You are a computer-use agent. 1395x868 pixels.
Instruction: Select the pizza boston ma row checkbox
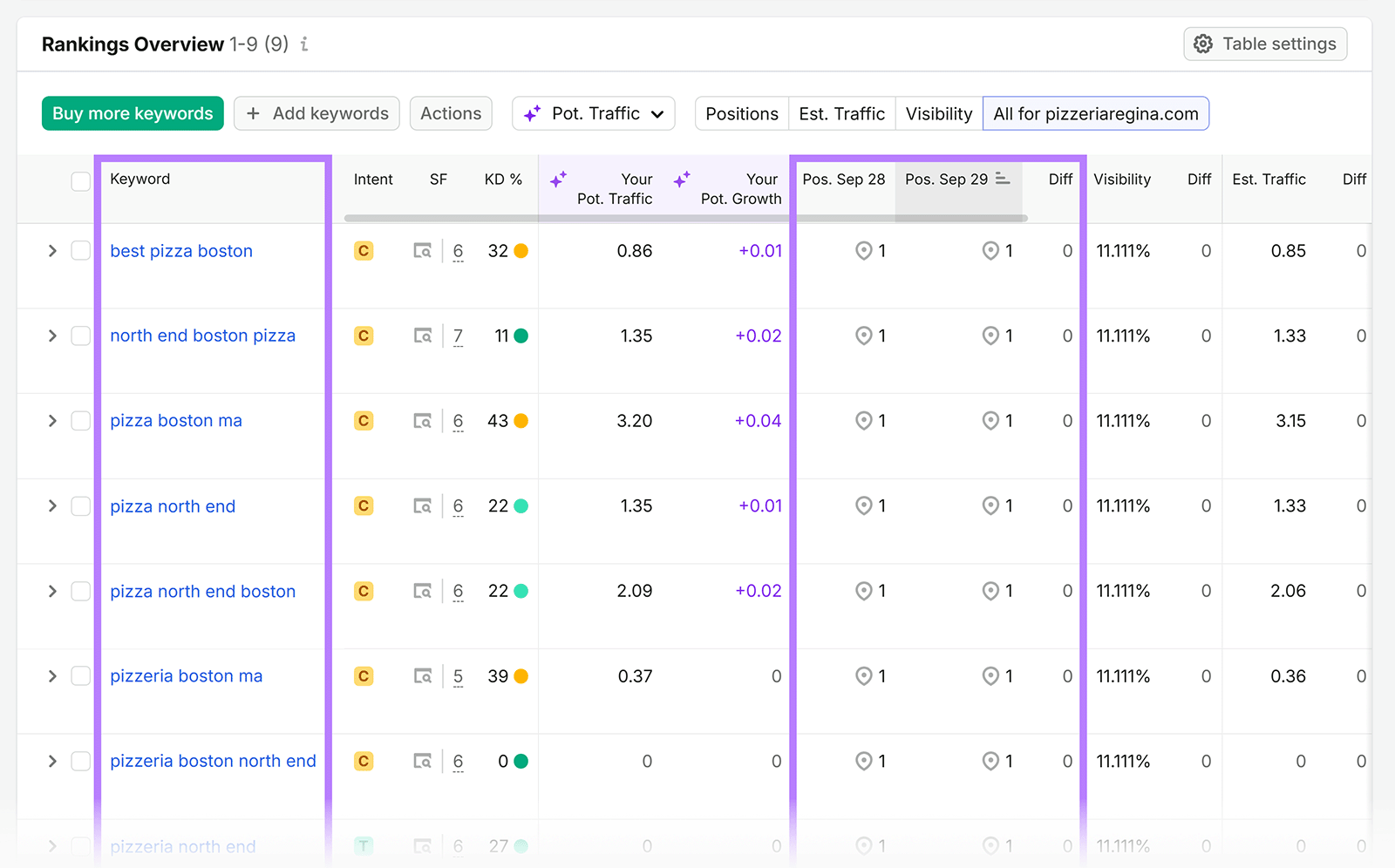coord(80,421)
